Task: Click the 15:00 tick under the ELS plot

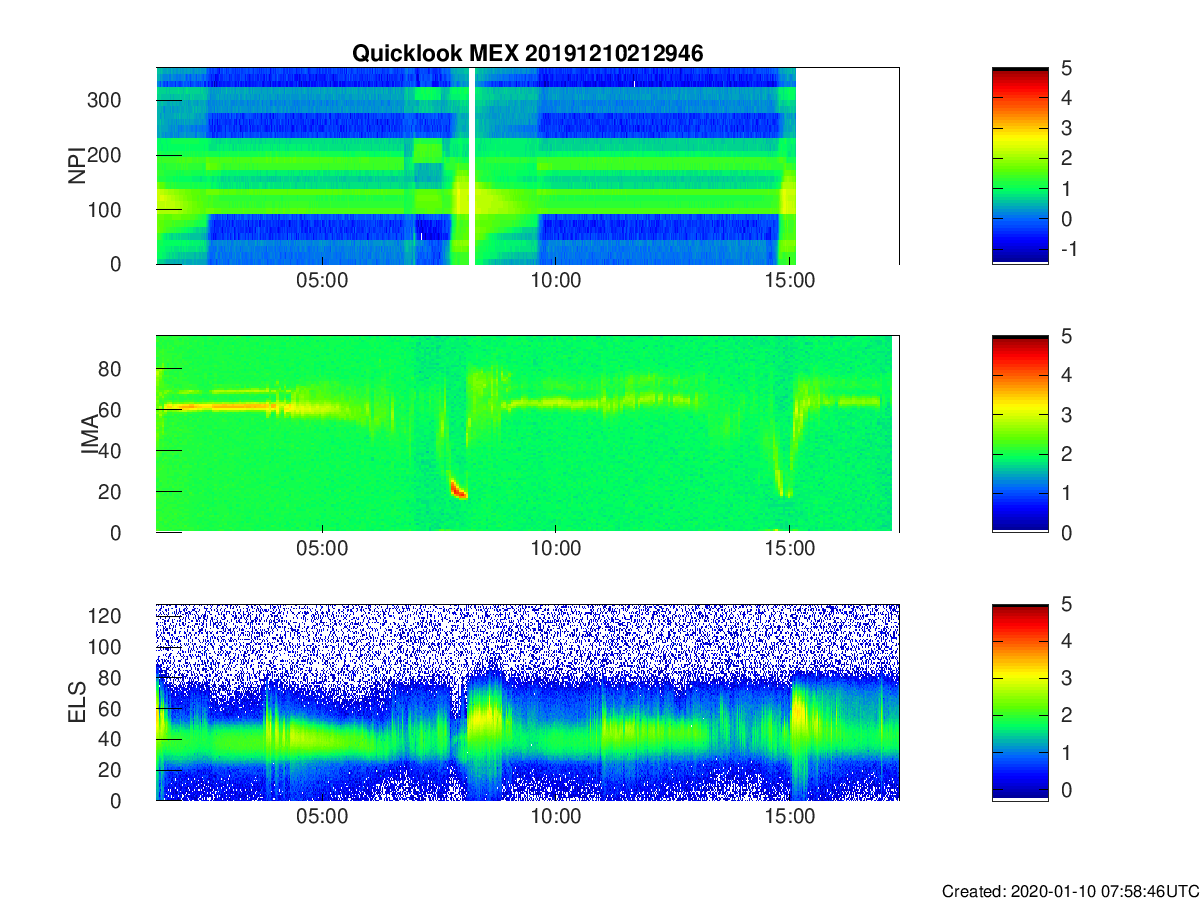Action: click(790, 816)
